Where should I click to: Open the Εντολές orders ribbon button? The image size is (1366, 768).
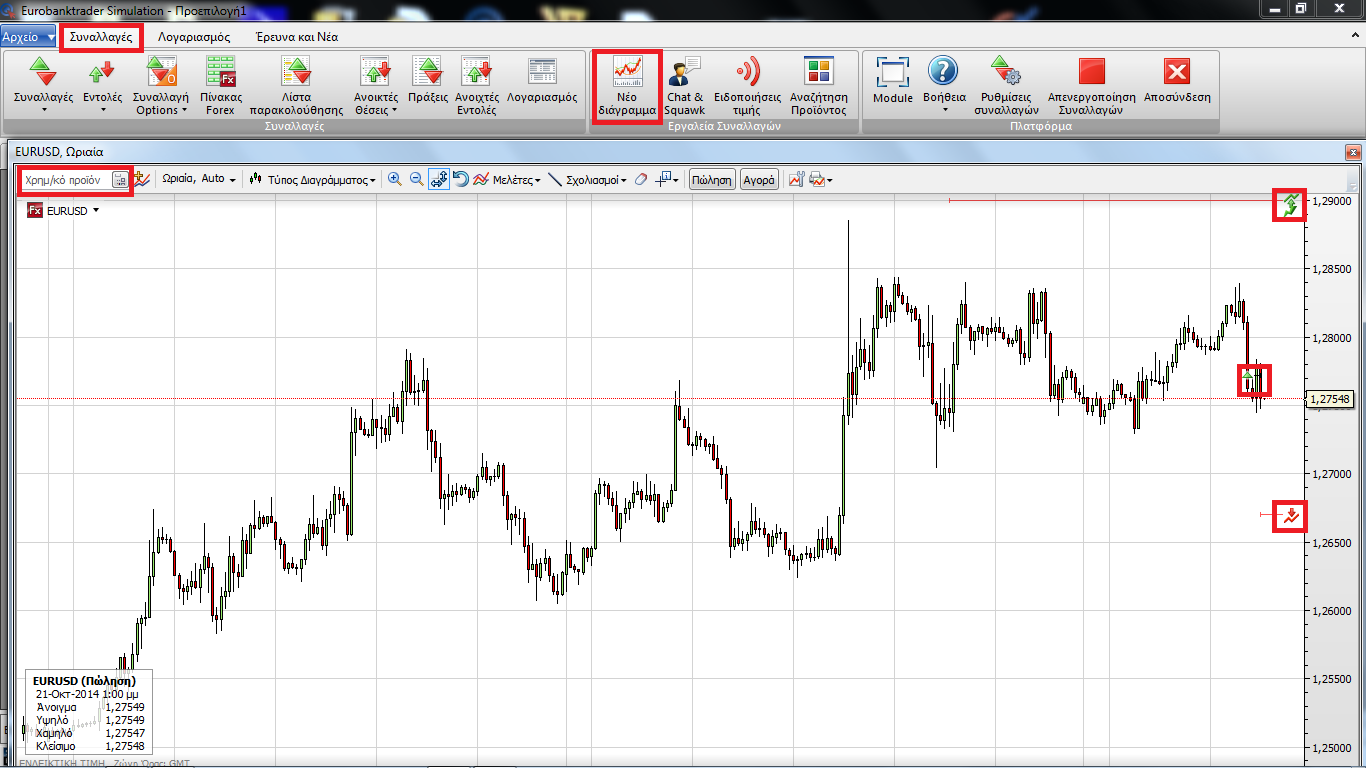[102, 85]
